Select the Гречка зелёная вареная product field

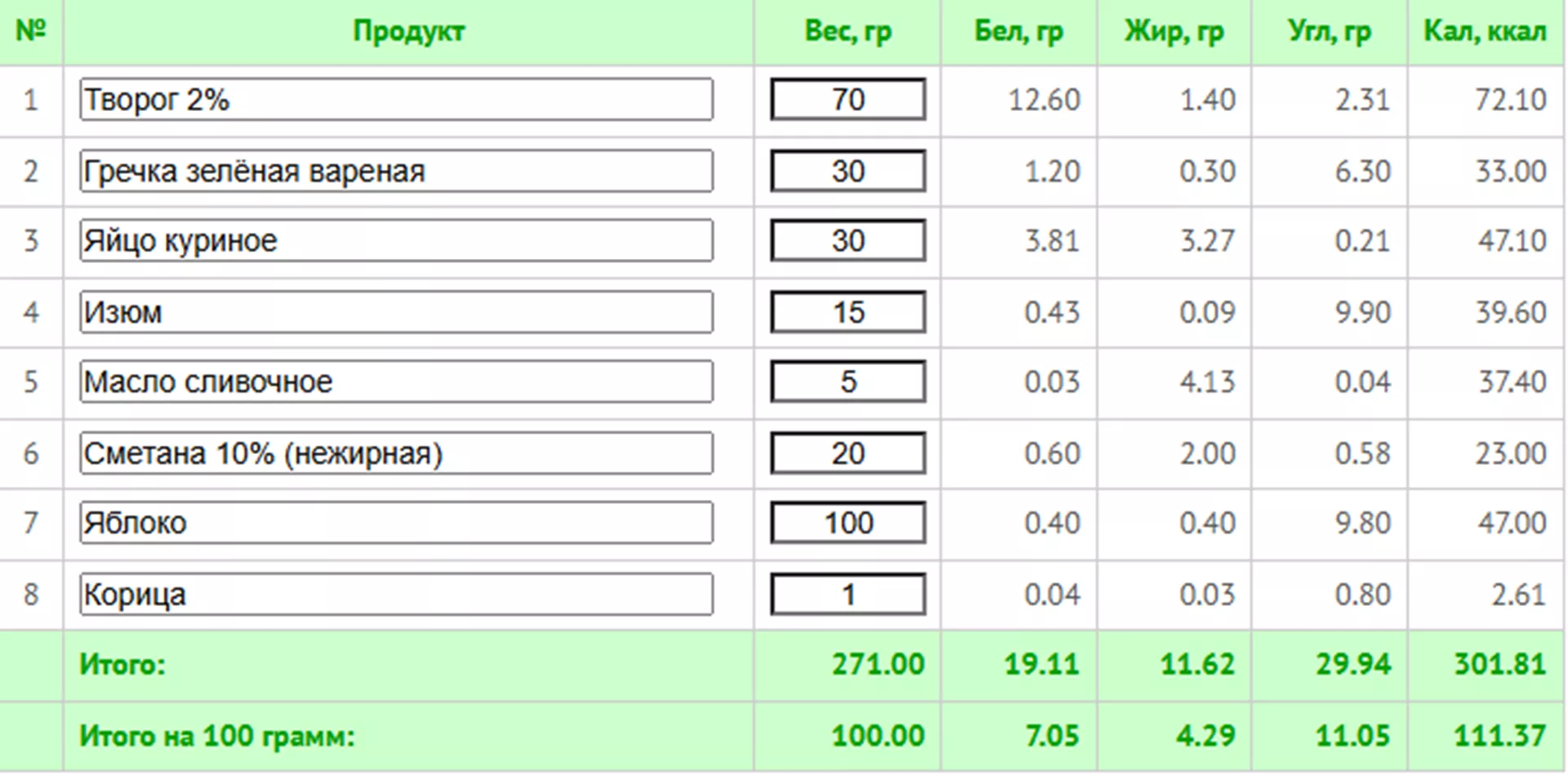click(x=396, y=171)
